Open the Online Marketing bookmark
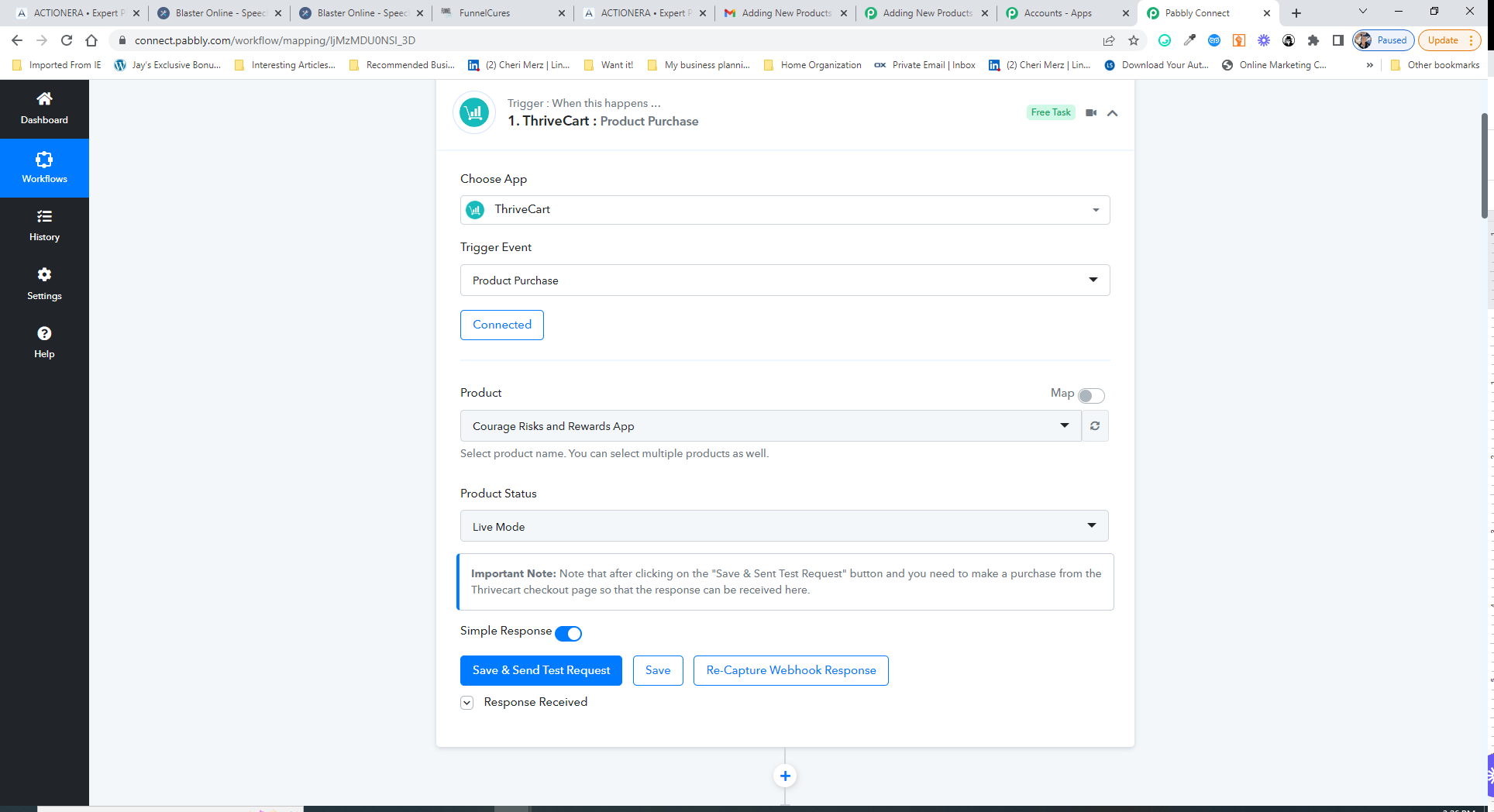 click(x=1274, y=65)
